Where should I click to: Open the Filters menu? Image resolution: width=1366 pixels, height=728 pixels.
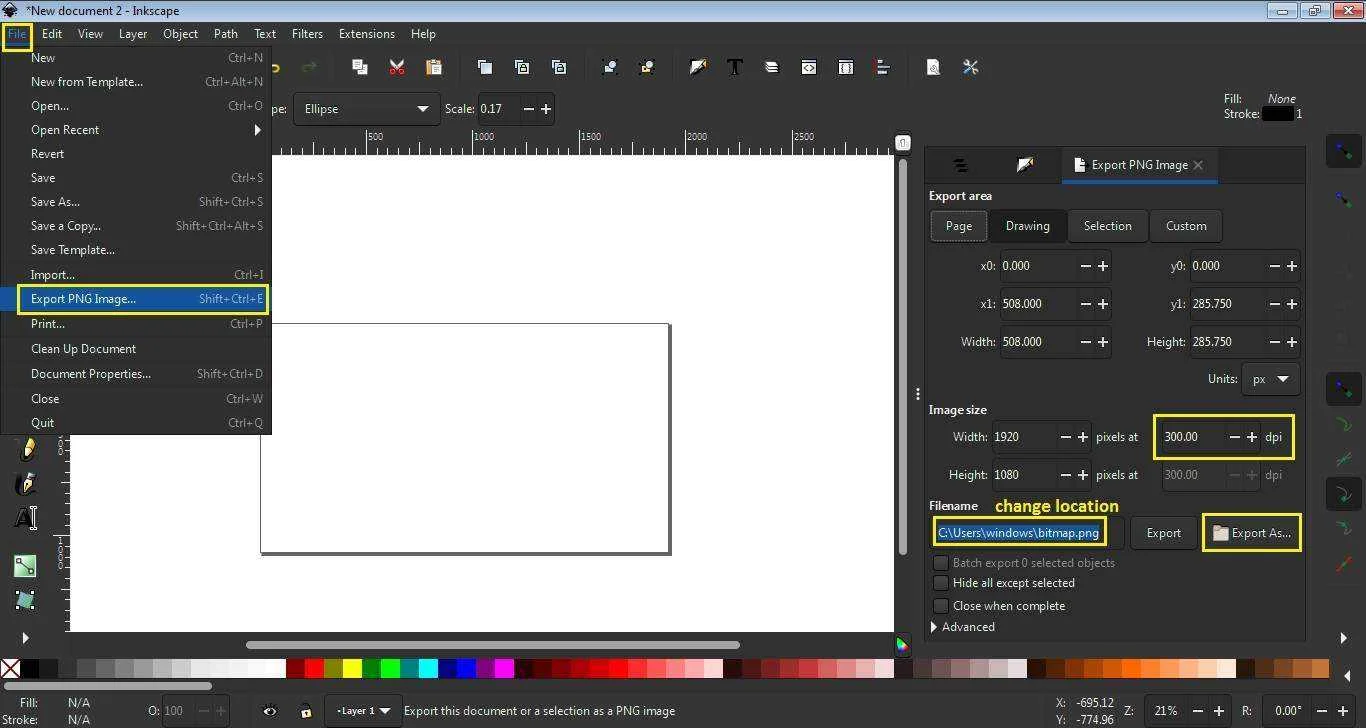307,33
